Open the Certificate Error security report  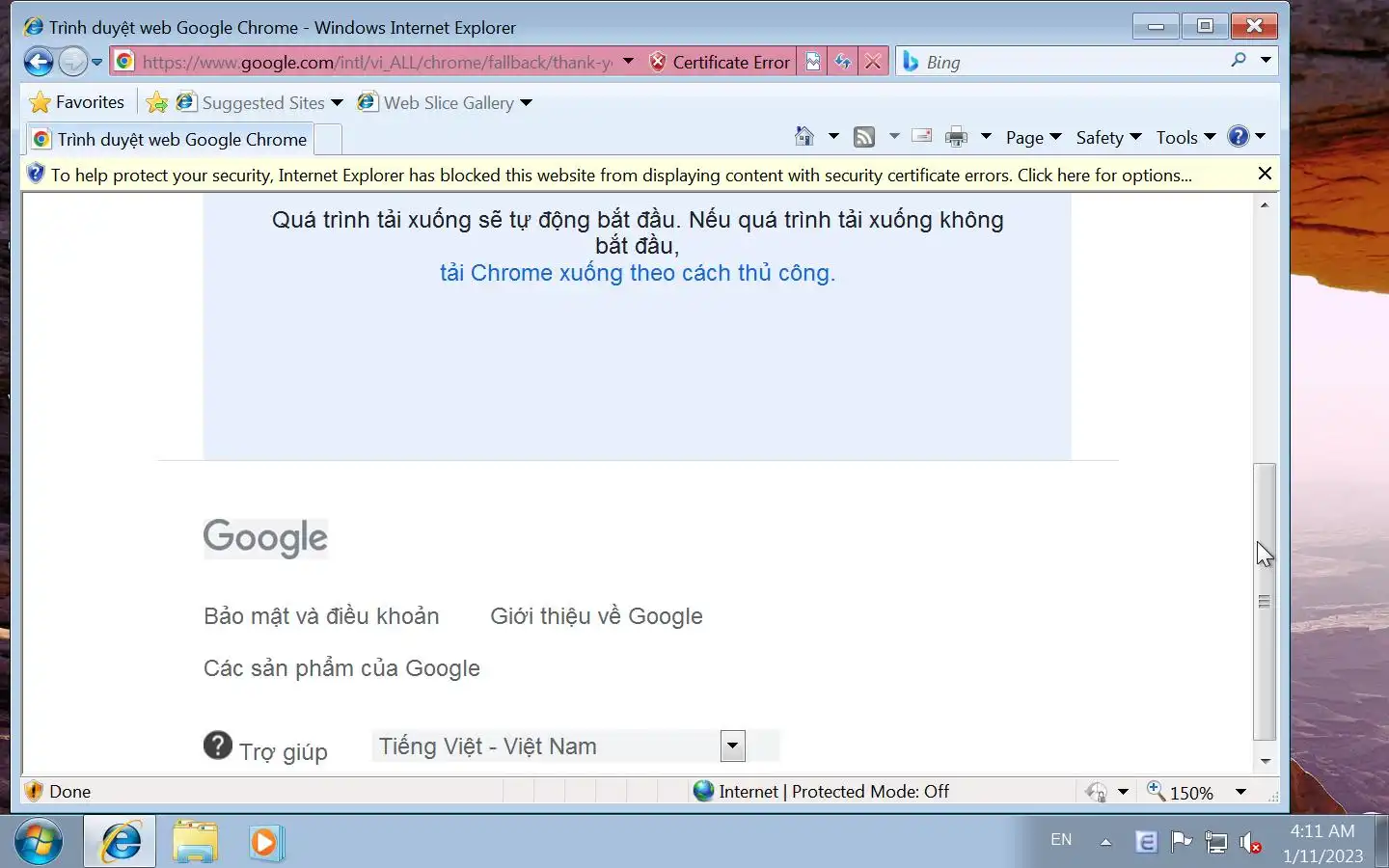pyautogui.click(x=720, y=62)
